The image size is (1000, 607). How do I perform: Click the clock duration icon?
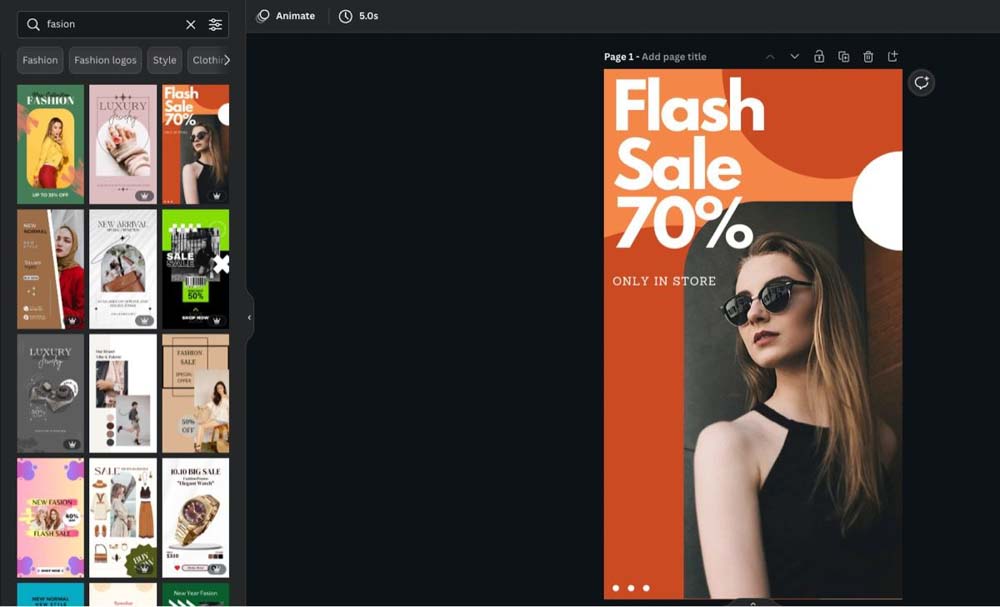tap(345, 16)
